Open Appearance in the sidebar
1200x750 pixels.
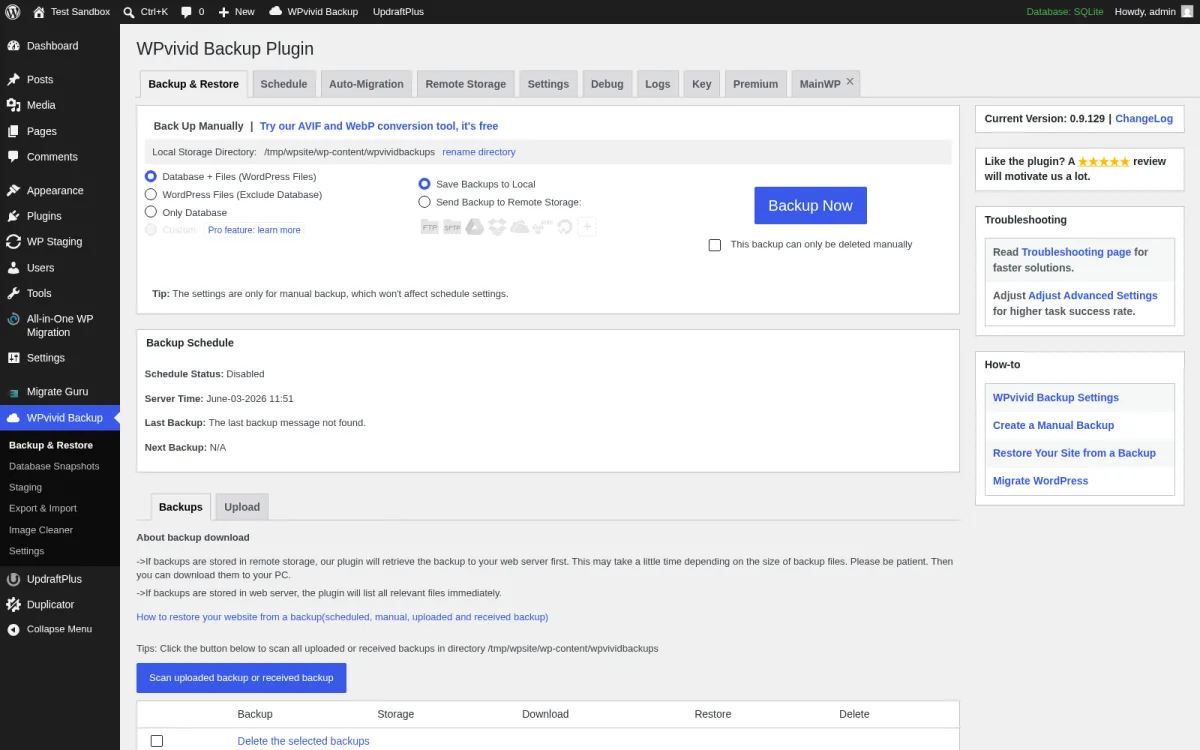click(60, 190)
